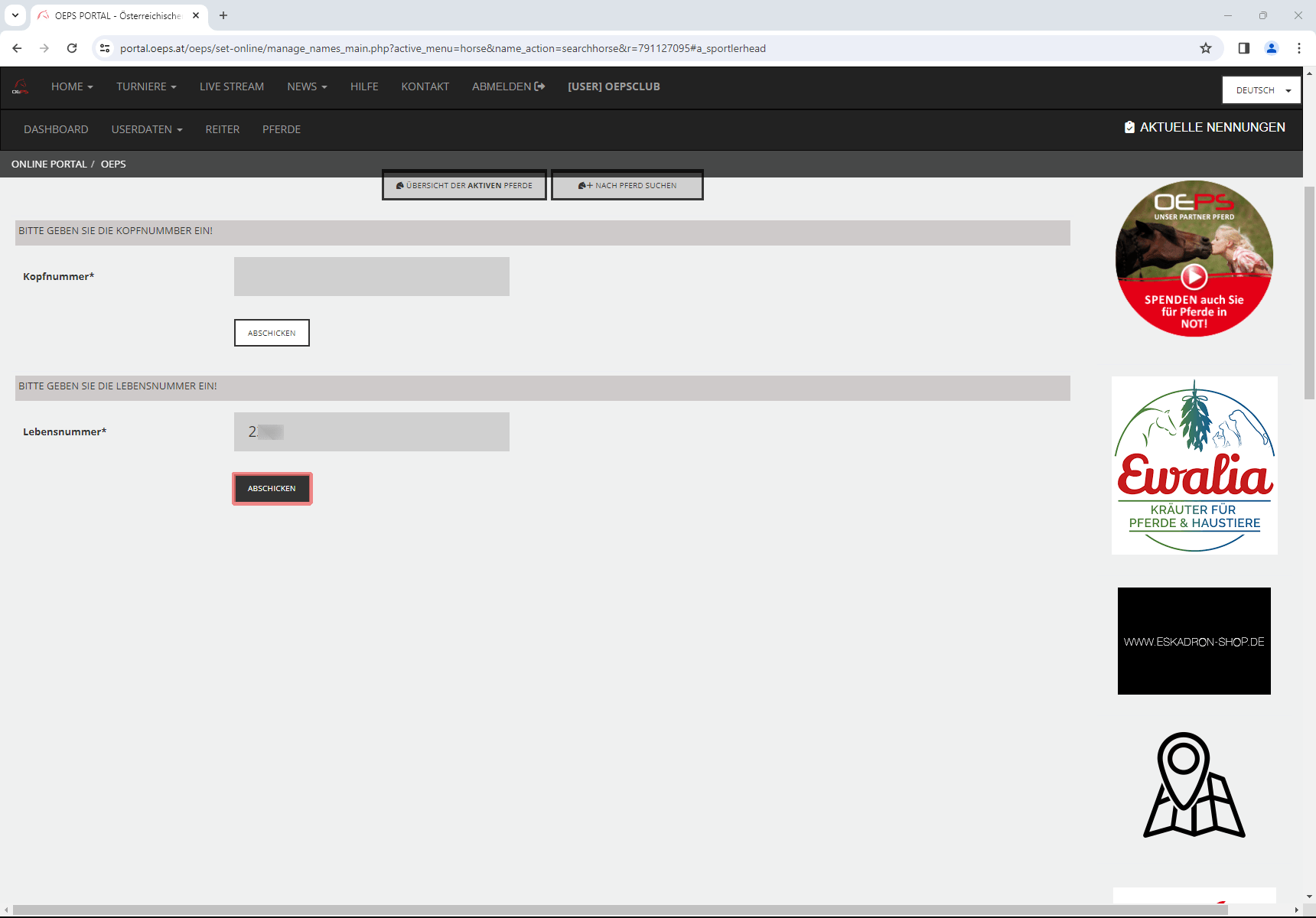Submit the Lebensnummer with ABSCHICKEN button
1316x918 pixels.
272,488
